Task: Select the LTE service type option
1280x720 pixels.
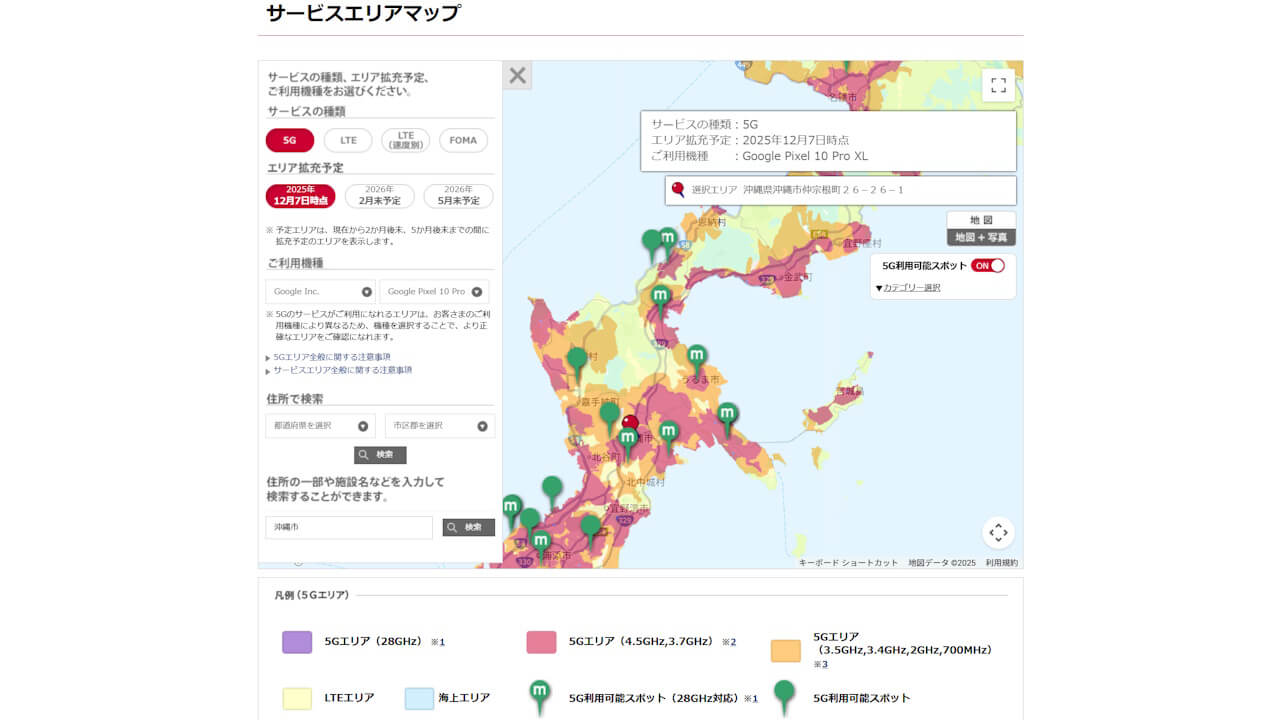Action: [347, 140]
